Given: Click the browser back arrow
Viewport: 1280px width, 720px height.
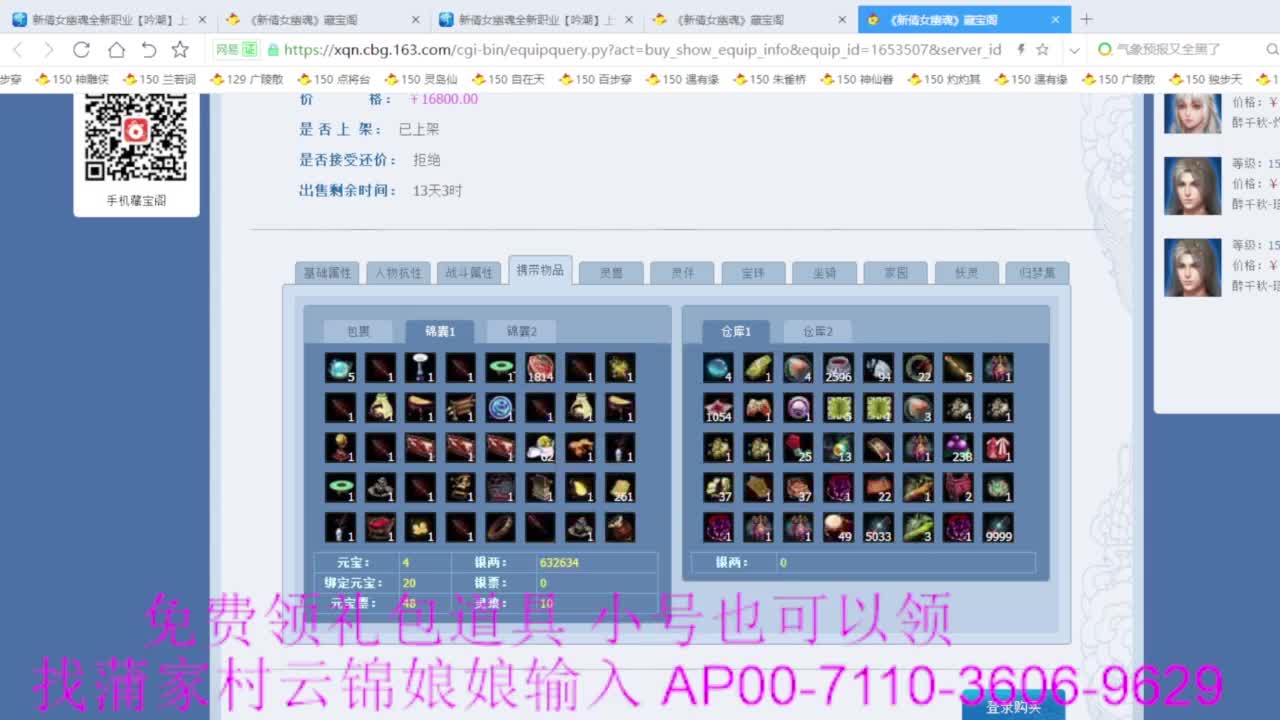Looking at the screenshot, I should click(19, 48).
